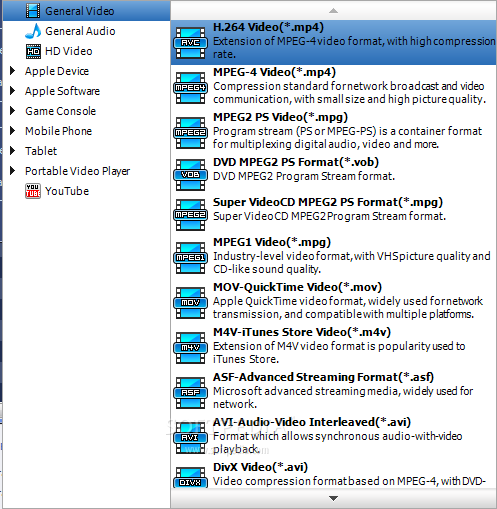Image resolution: width=497 pixels, height=509 pixels.
Task: Choose MPEG2 PS Video(*.mpg) format
Action: (x=333, y=133)
